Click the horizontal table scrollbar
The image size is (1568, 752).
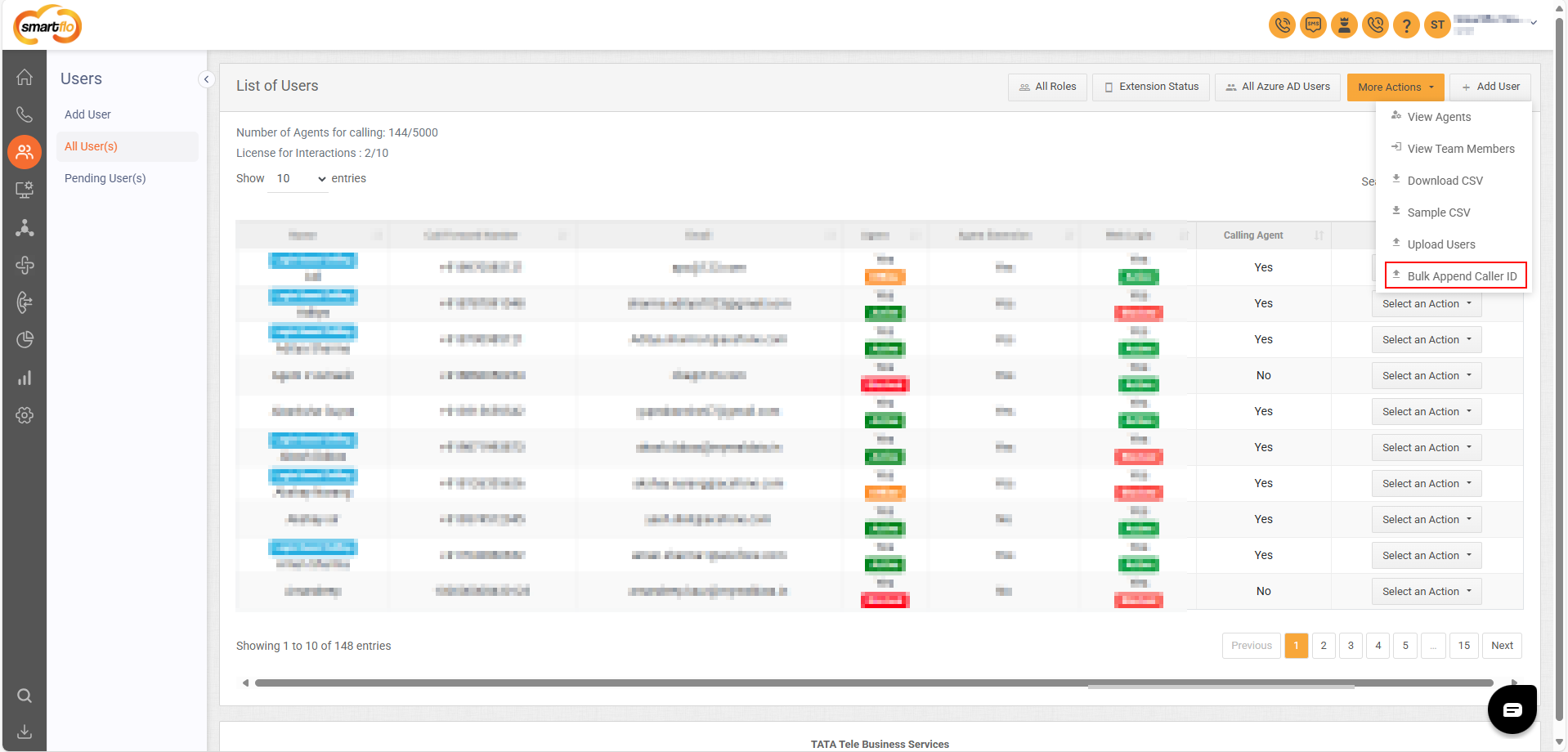click(873, 683)
